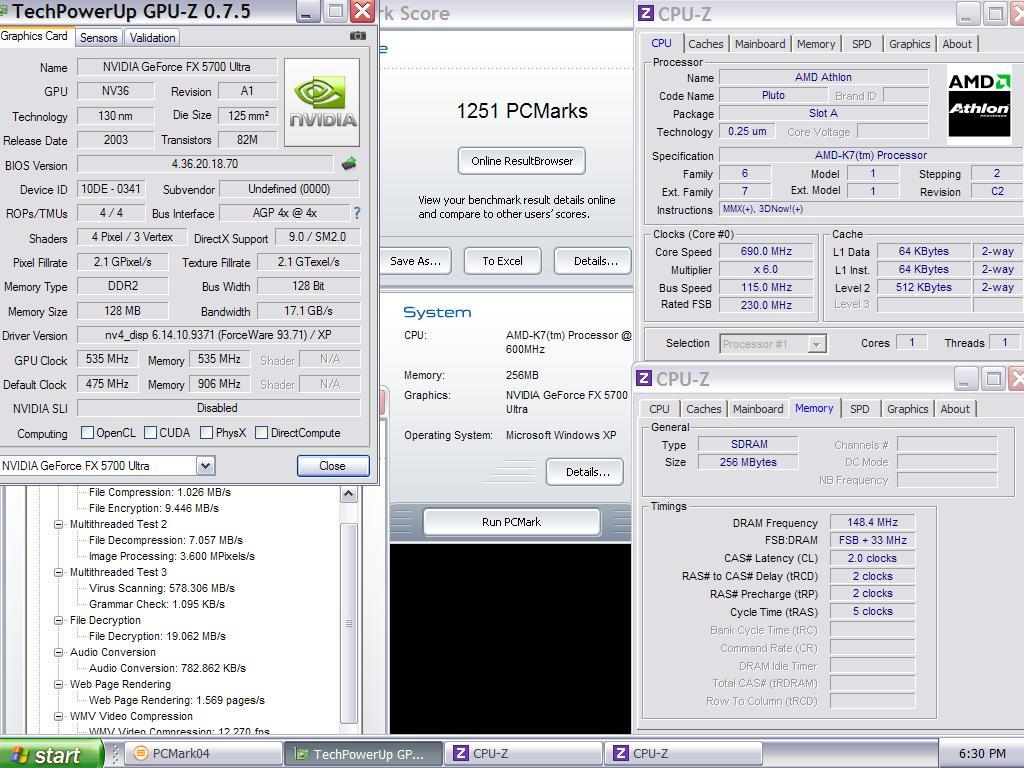Click the Z icon of upper CPU-Z title bar
The image size is (1024, 768).
pos(645,13)
